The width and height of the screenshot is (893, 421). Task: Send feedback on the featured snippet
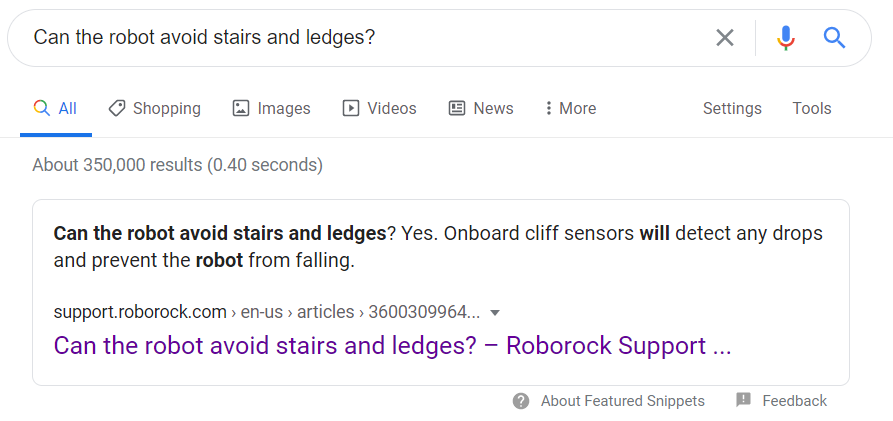[794, 401]
